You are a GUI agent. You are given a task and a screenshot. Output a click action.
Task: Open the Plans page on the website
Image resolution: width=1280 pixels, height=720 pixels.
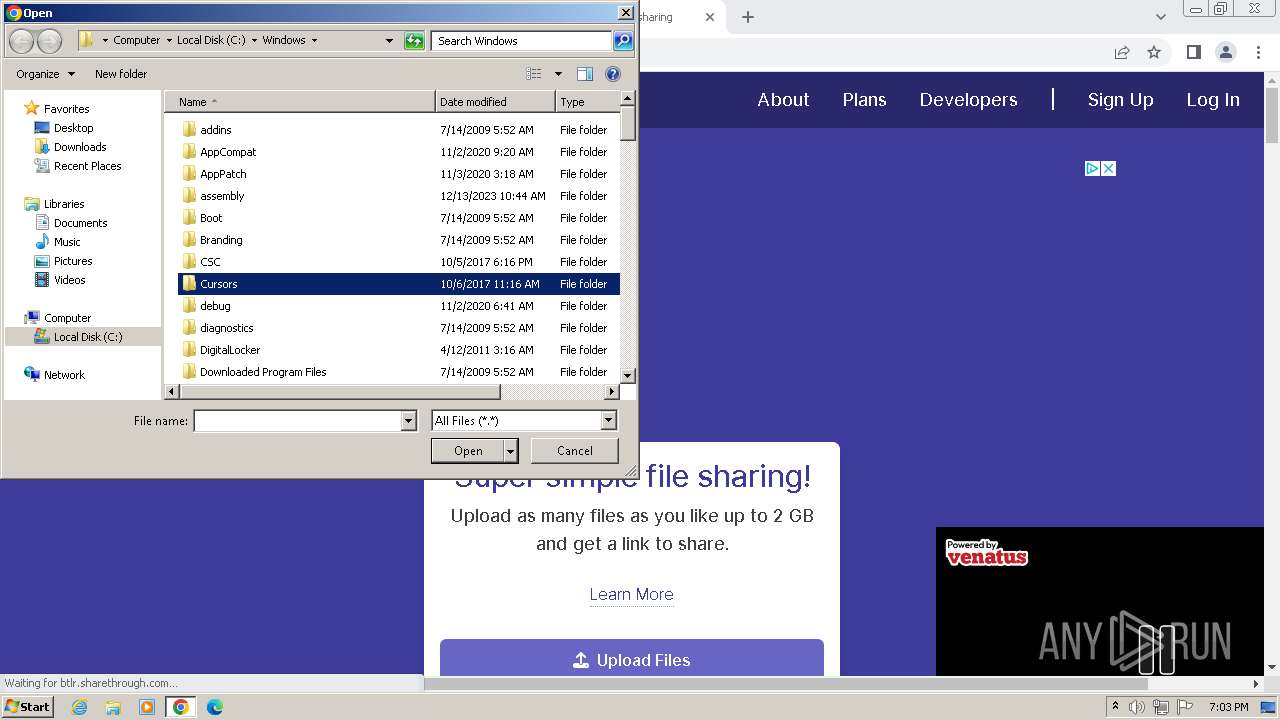[864, 100]
